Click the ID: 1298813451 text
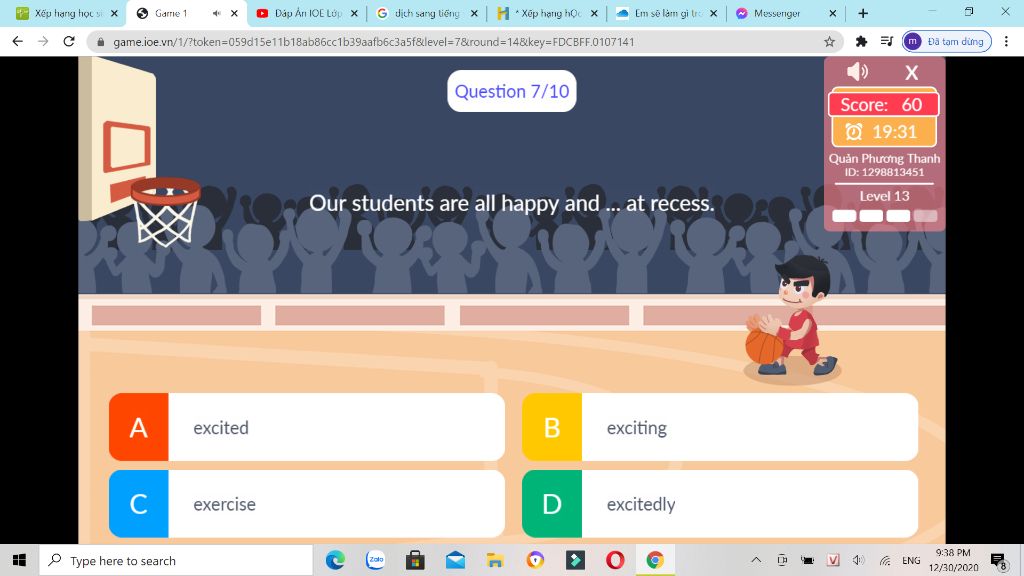This screenshot has height=576, width=1024. click(x=884, y=172)
